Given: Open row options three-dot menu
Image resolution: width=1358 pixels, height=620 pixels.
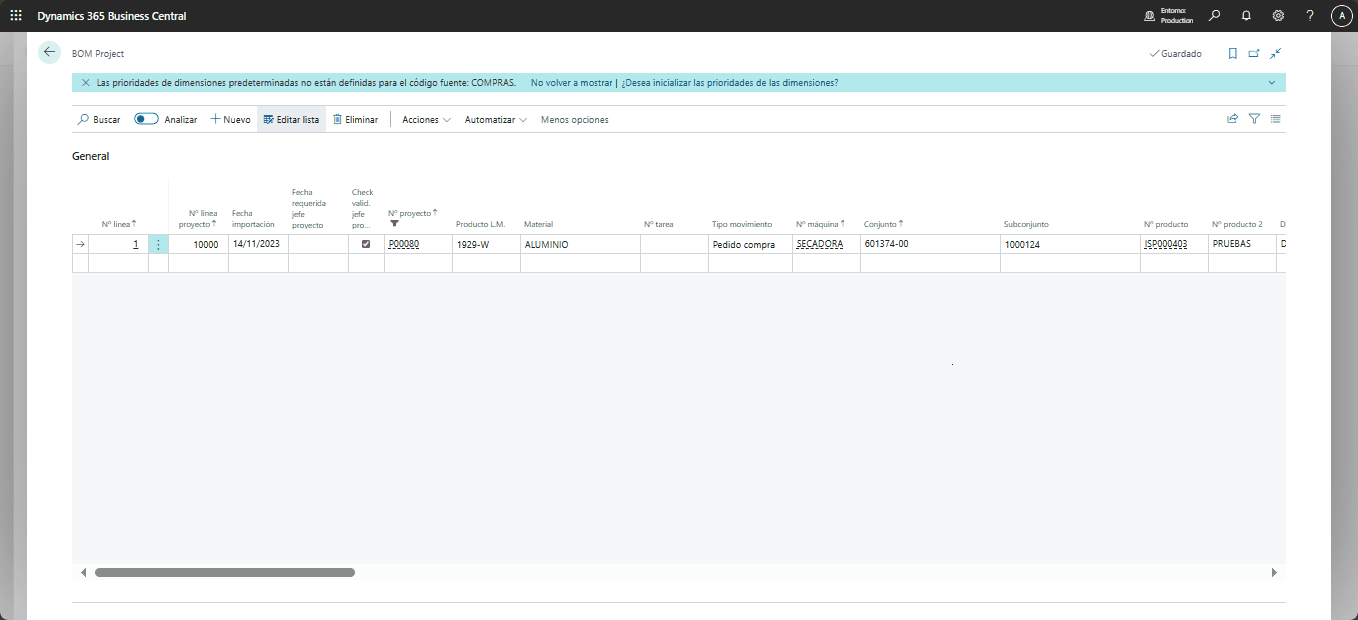Looking at the screenshot, I should coord(158,244).
